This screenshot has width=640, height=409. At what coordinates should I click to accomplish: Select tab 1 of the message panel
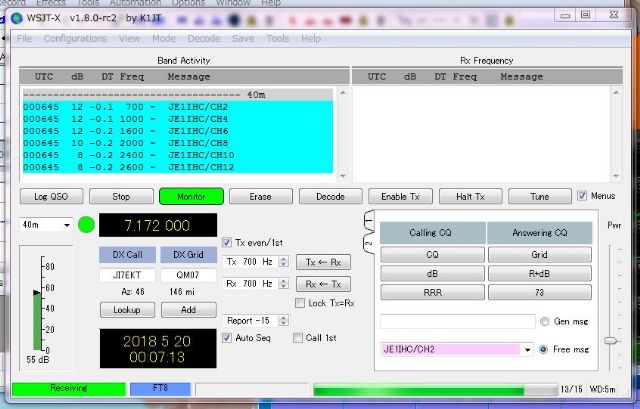point(367,220)
